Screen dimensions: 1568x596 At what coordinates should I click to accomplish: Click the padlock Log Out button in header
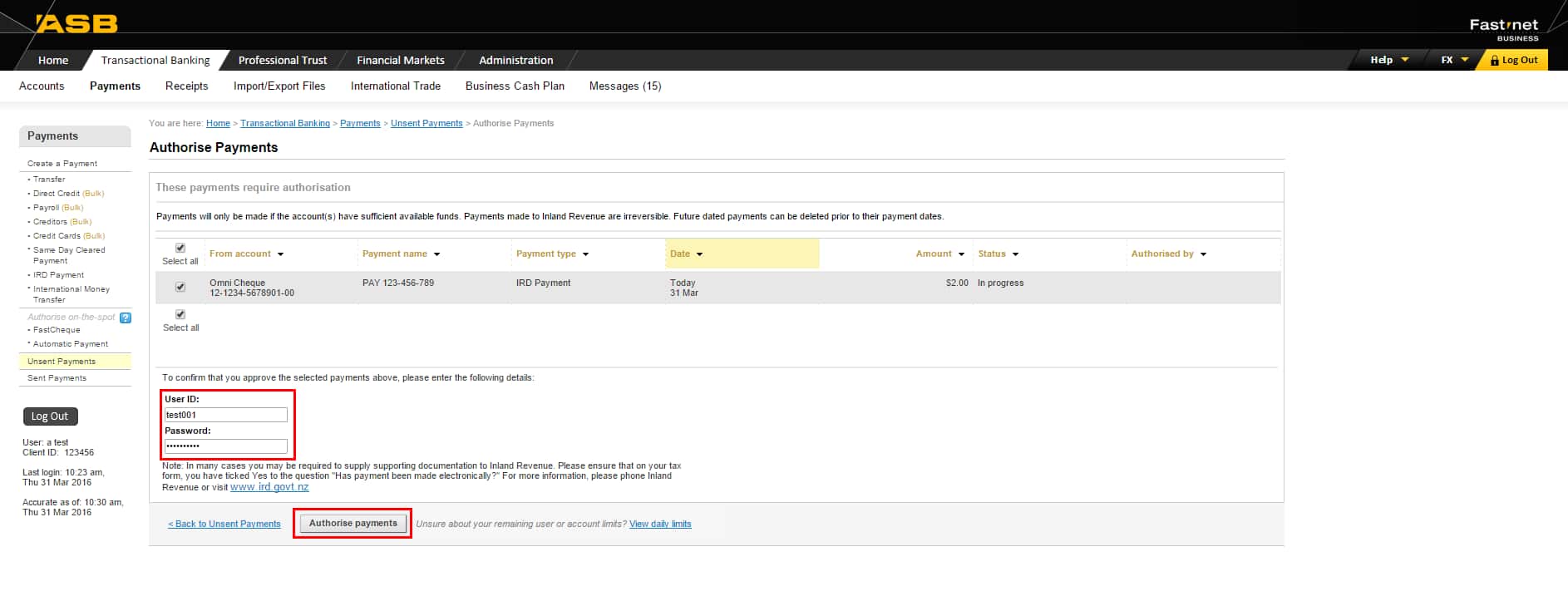click(1513, 60)
